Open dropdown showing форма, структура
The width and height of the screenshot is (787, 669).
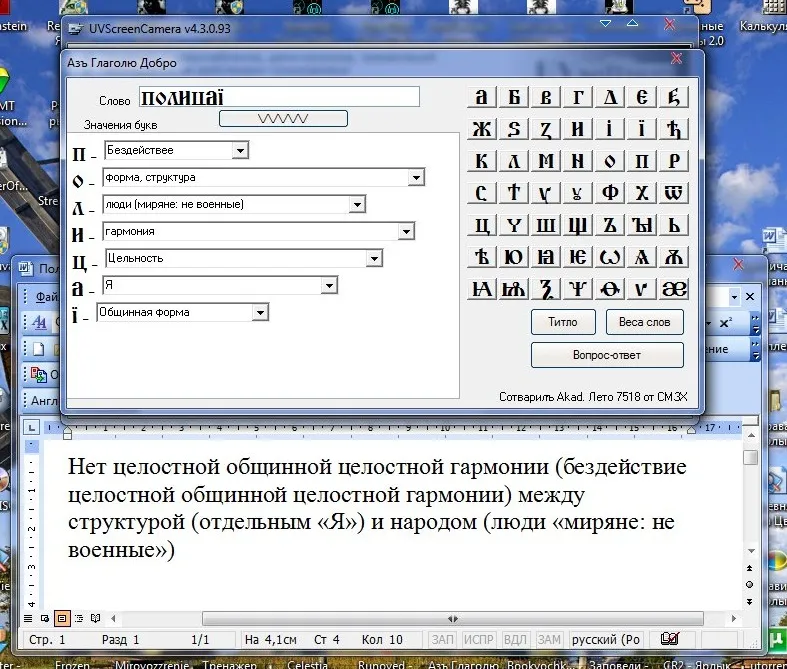pyautogui.click(x=416, y=177)
